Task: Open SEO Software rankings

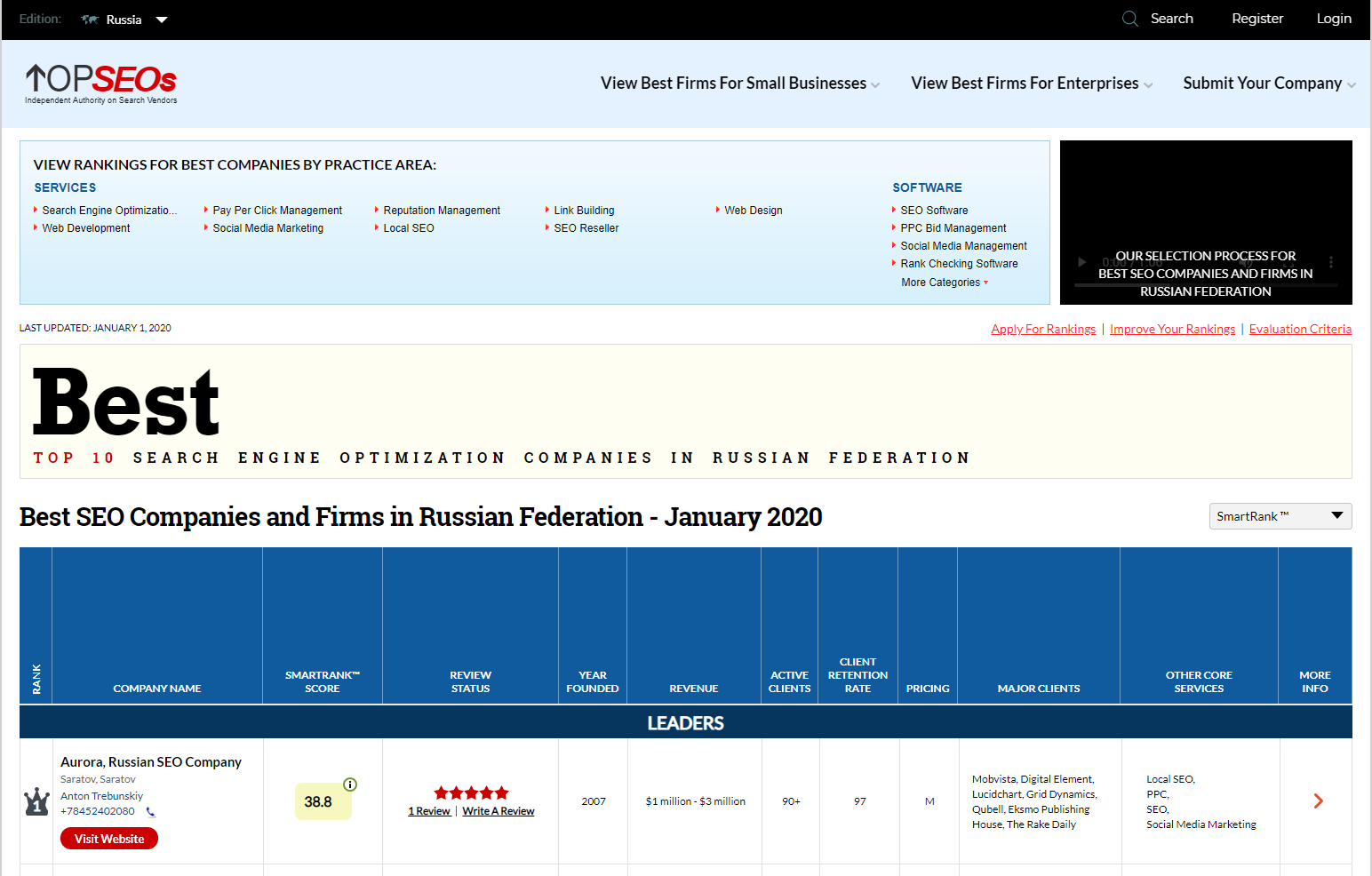Action: click(x=934, y=211)
